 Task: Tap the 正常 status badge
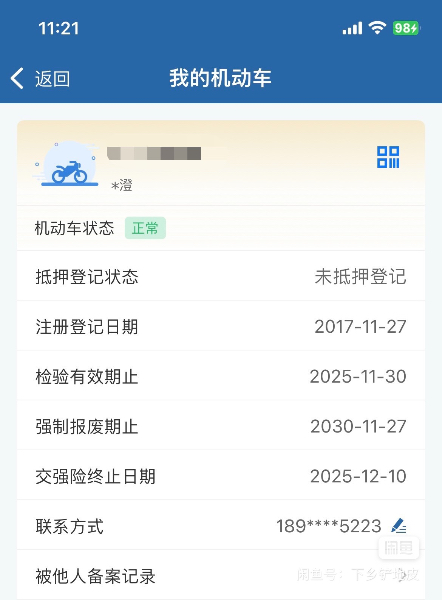point(145,228)
